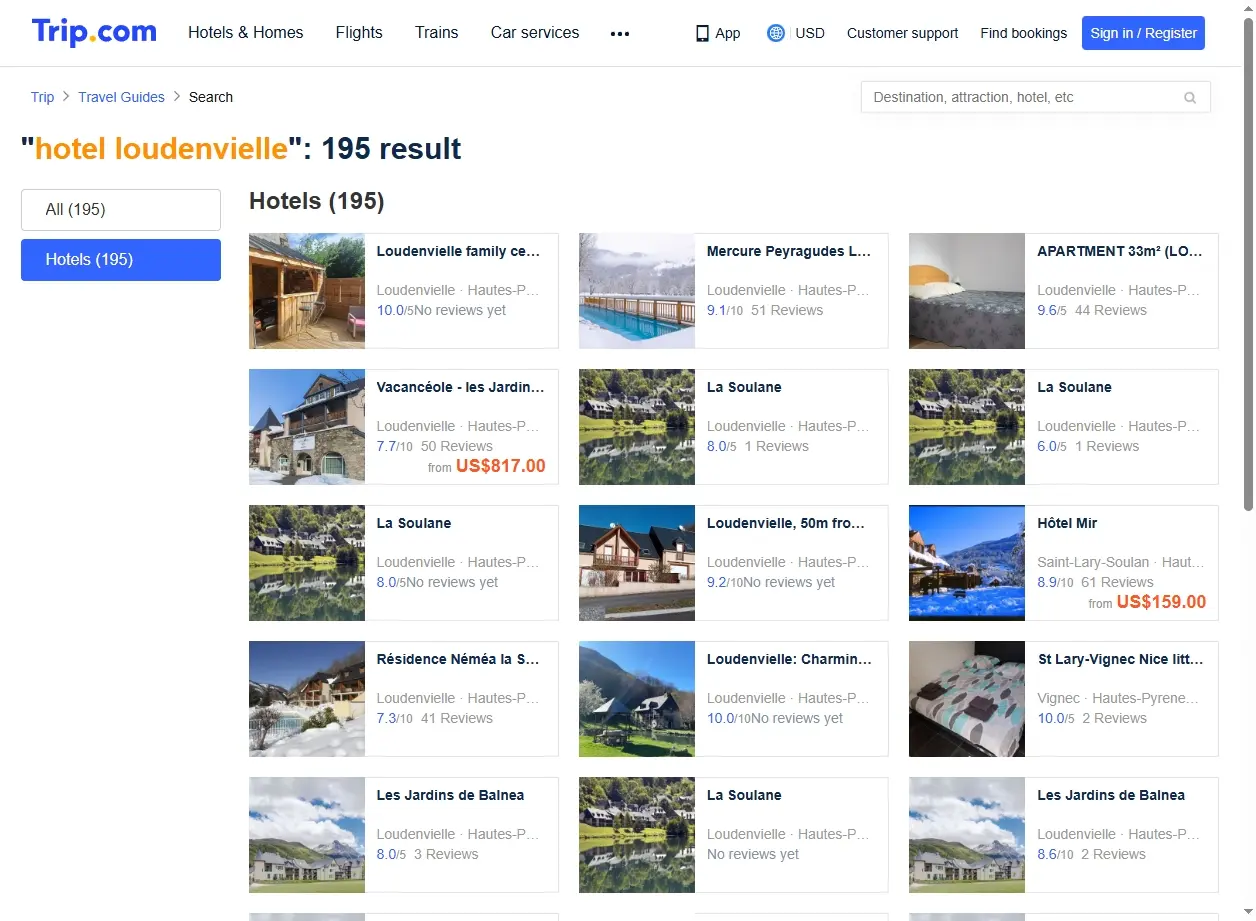1256x921 pixels.
Task: Click the US$817.00 price
Action: point(501,466)
